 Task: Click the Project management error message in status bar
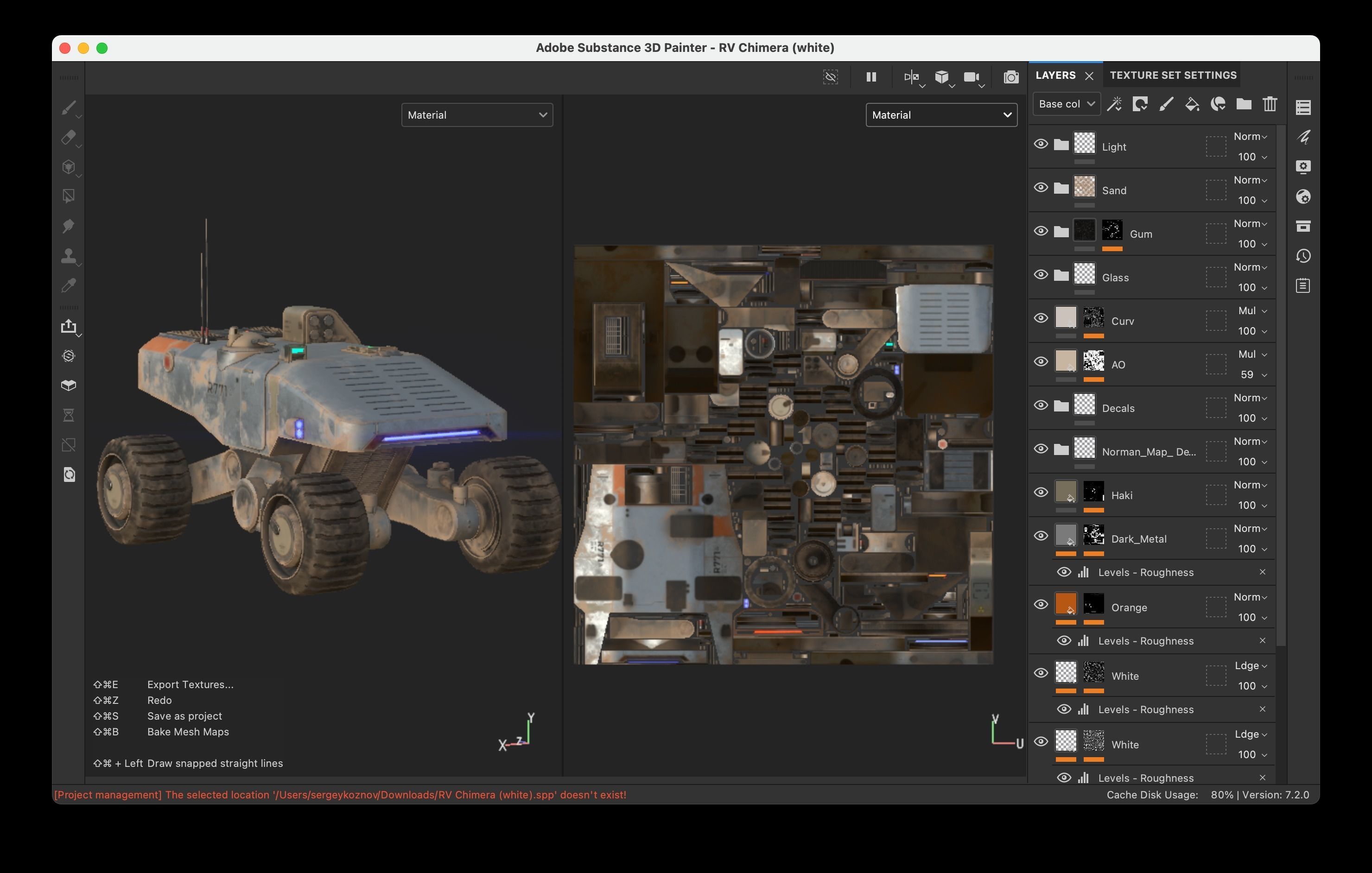coord(340,794)
